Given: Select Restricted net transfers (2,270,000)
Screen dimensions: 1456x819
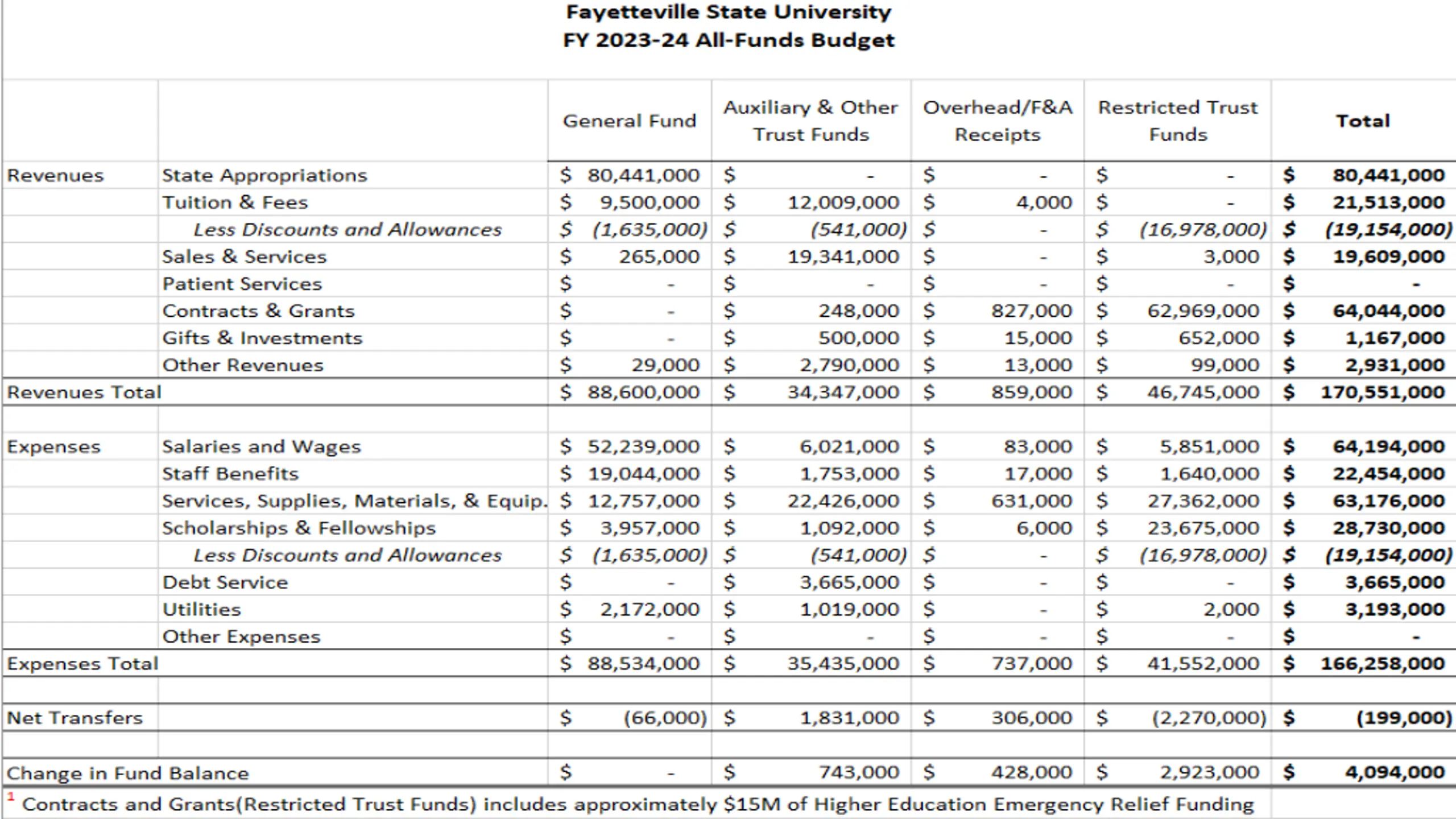Looking at the screenshot, I should 1209,718.
